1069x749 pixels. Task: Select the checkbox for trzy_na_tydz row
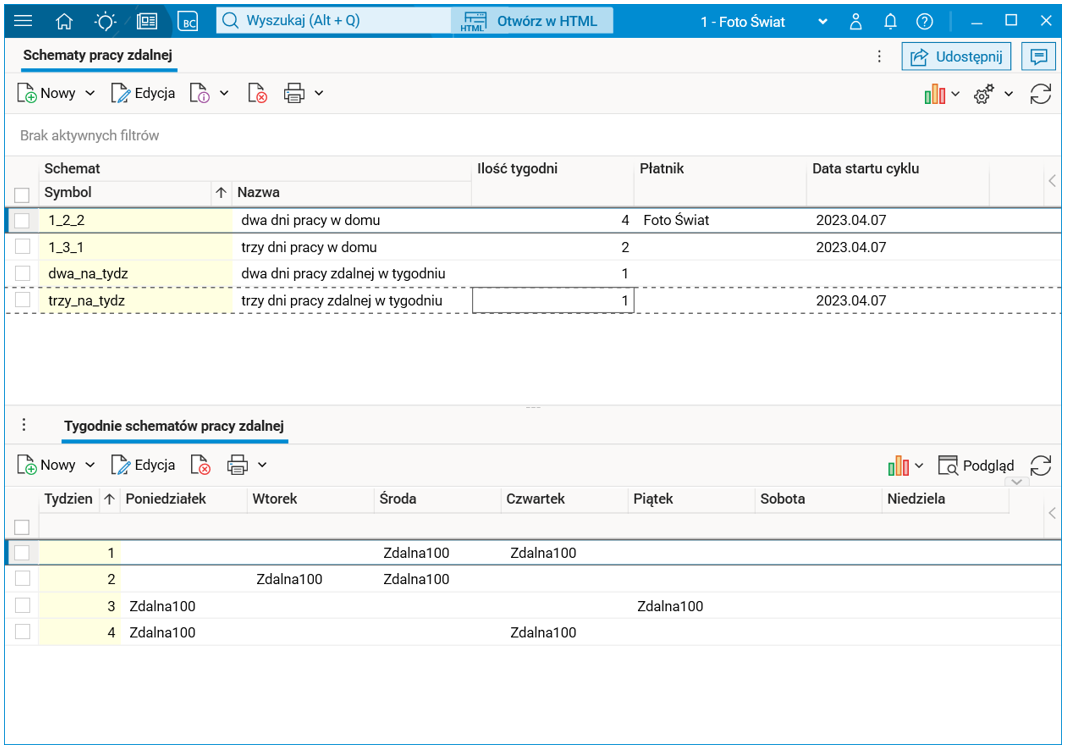pyautogui.click(x=22, y=300)
